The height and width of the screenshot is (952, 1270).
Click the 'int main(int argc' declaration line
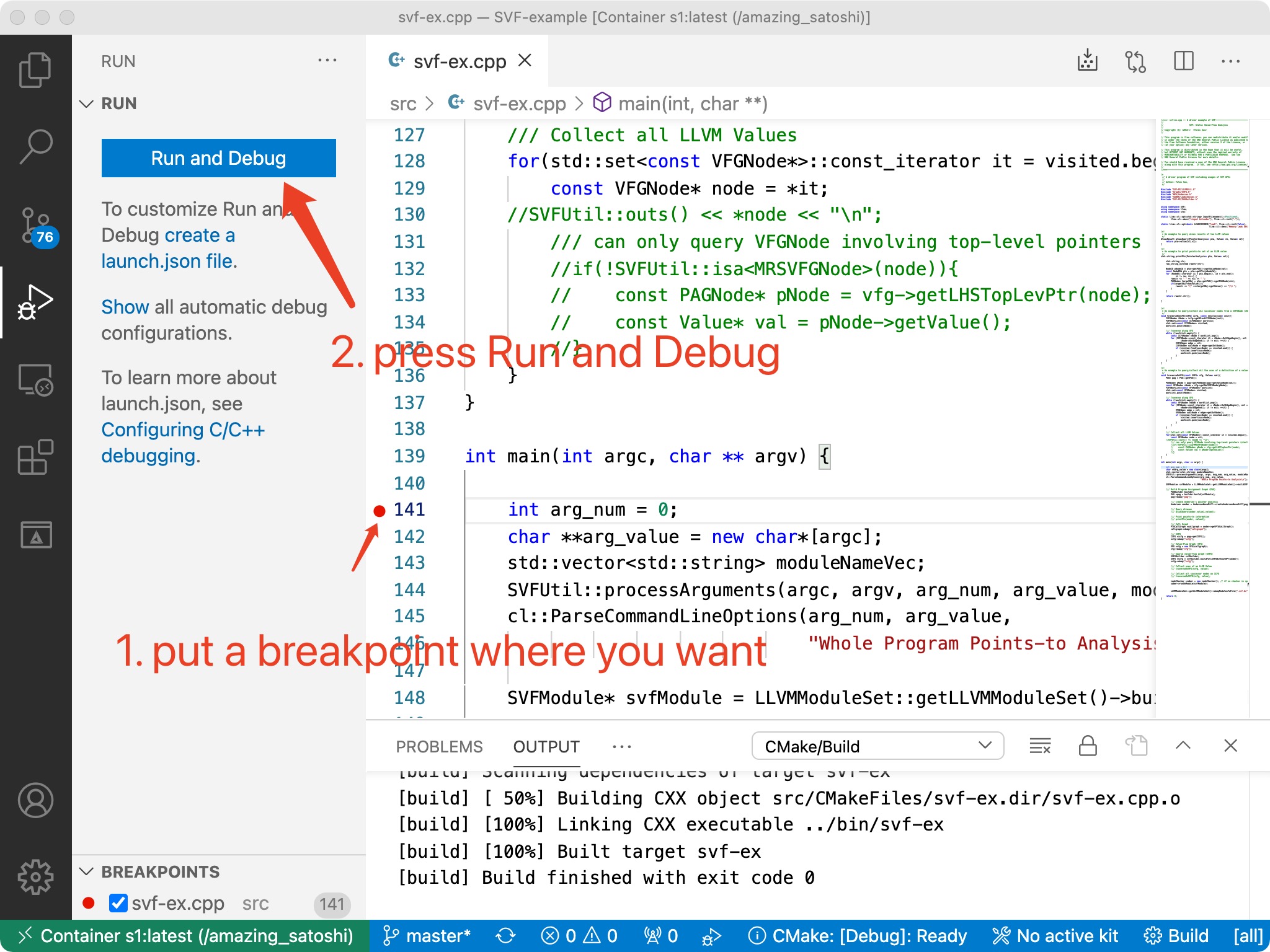point(648,456)
